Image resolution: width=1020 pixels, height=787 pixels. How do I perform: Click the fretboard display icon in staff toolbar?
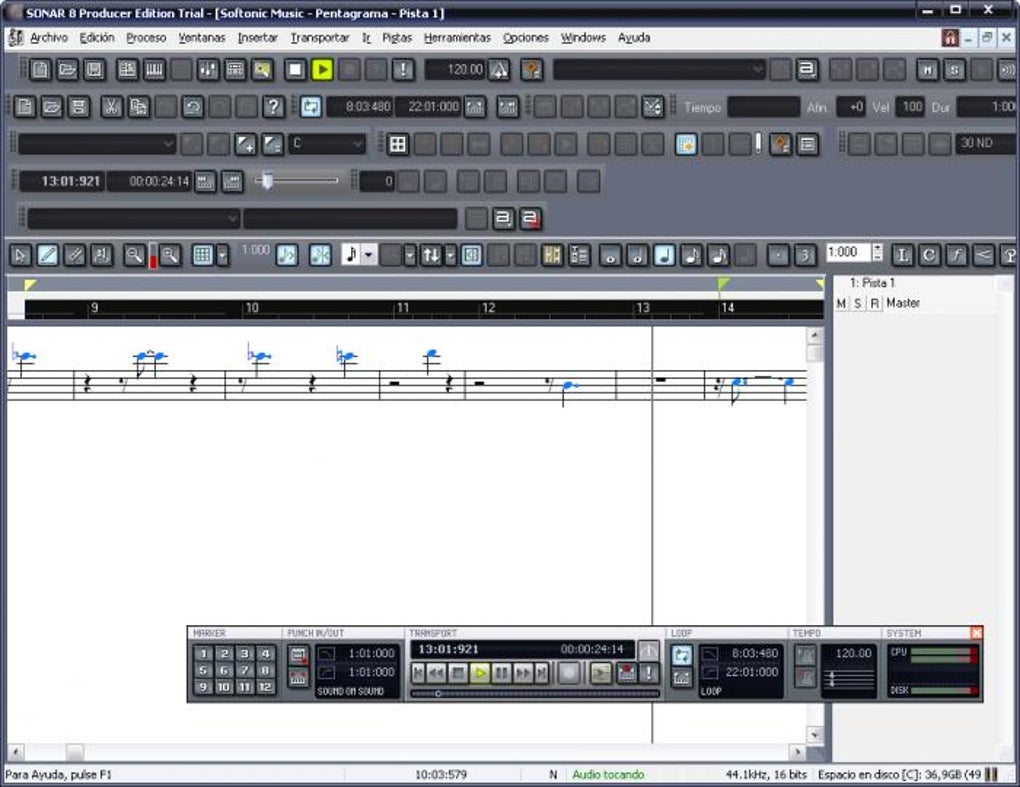(x=552, y=255)
